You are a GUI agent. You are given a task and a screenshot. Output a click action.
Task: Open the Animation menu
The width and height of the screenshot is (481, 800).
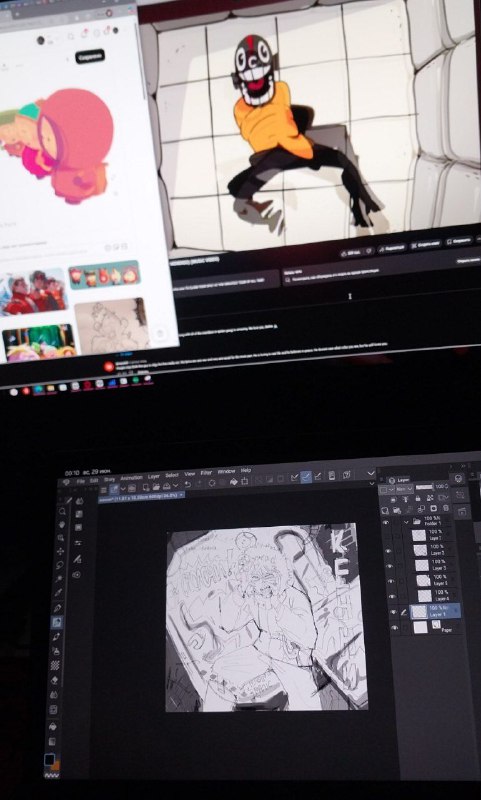coord(131,478)
